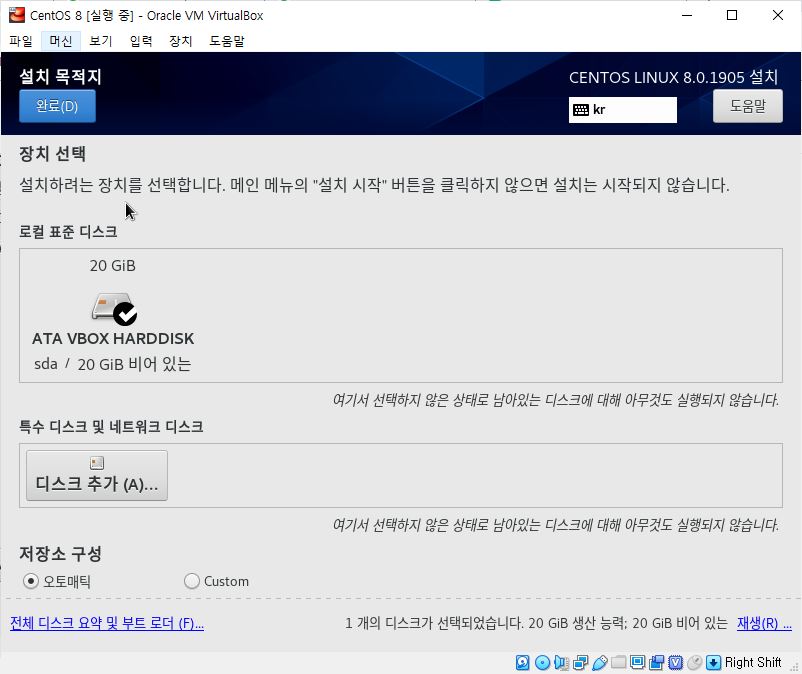
Task: Click the recording status icon
Action: 656,662
